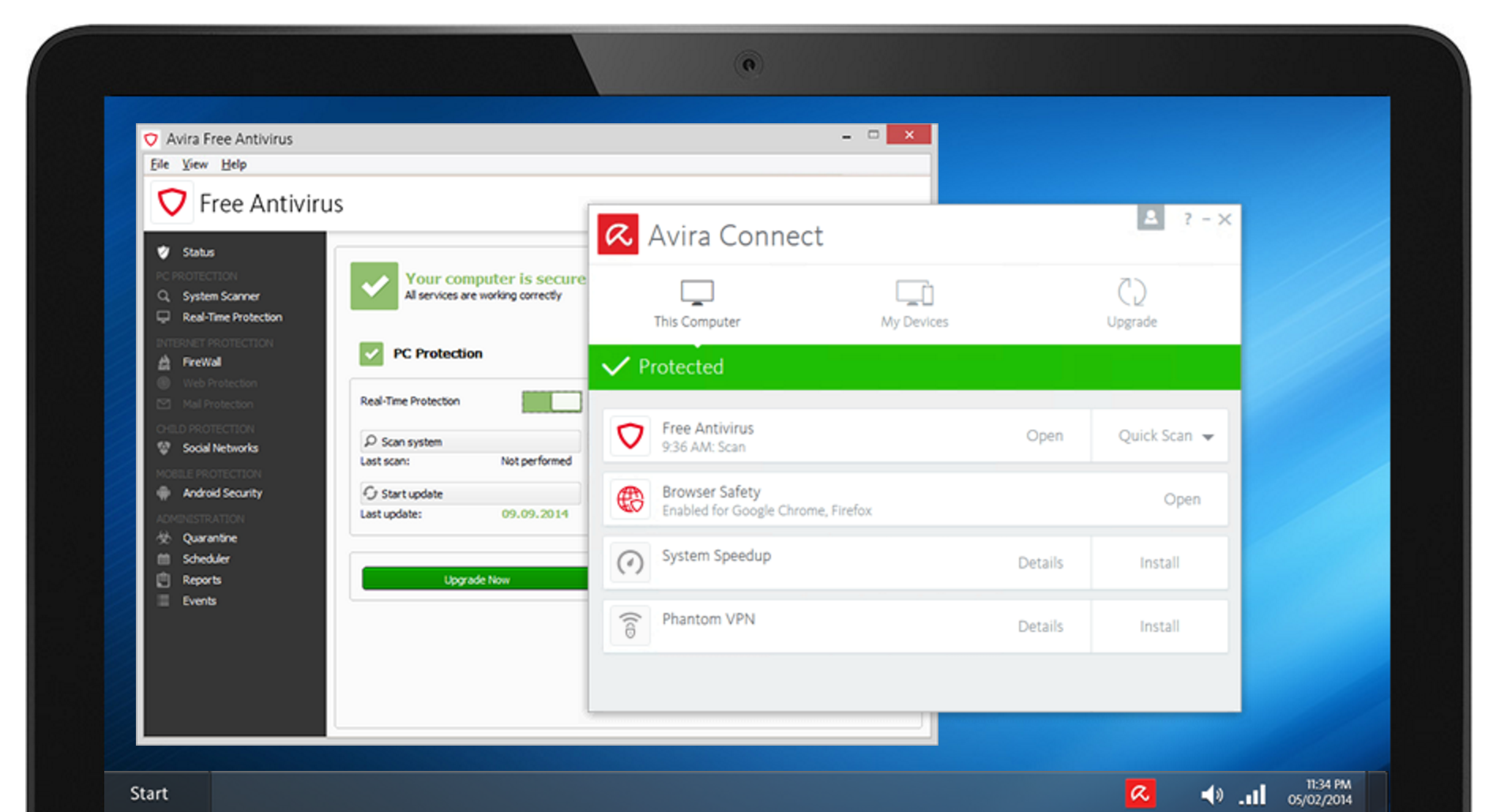Open Free Antivirus from Avira Connect
The width and height of the screenshot is (1493, 812).
point(1044,436)
